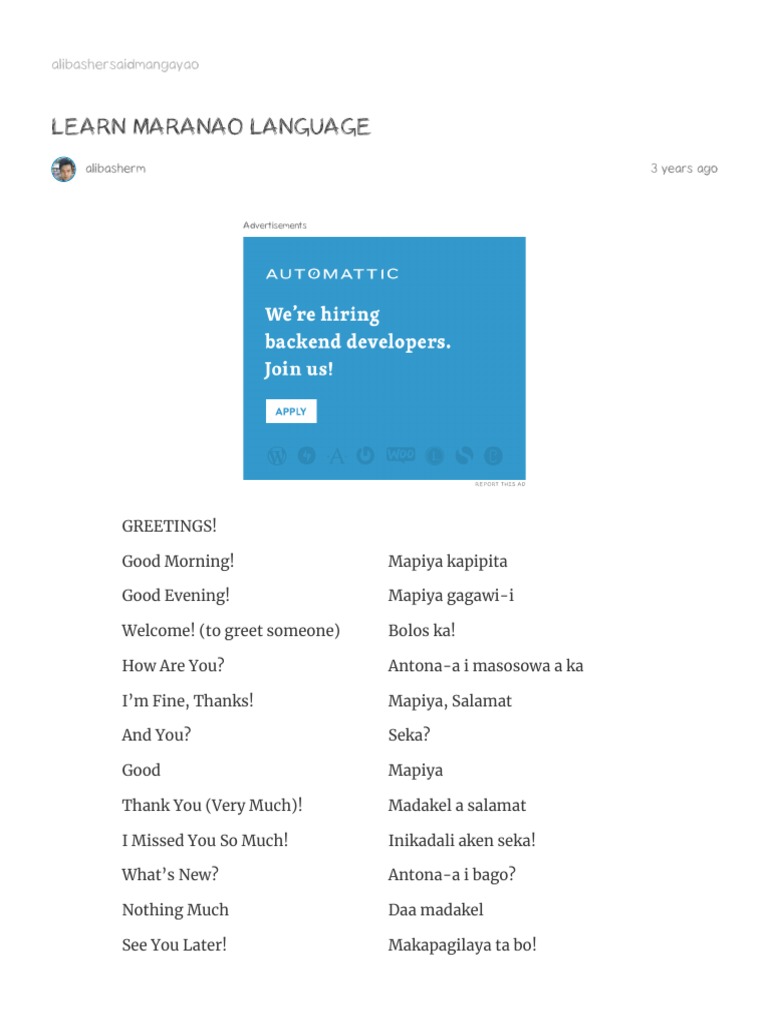This screenshot has width=768, height=1024.
Task: Click the phrase 'Mapiya kapipita'
Action: click(x=448, y=561)
